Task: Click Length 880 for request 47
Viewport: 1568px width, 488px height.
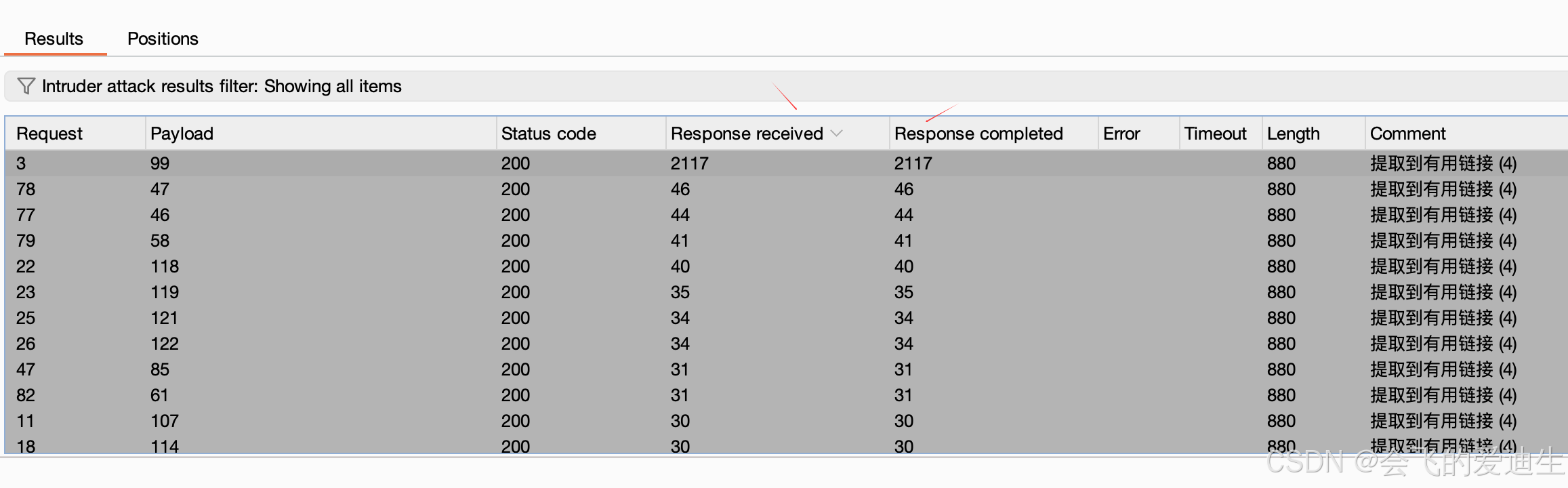Action: 1281,369
